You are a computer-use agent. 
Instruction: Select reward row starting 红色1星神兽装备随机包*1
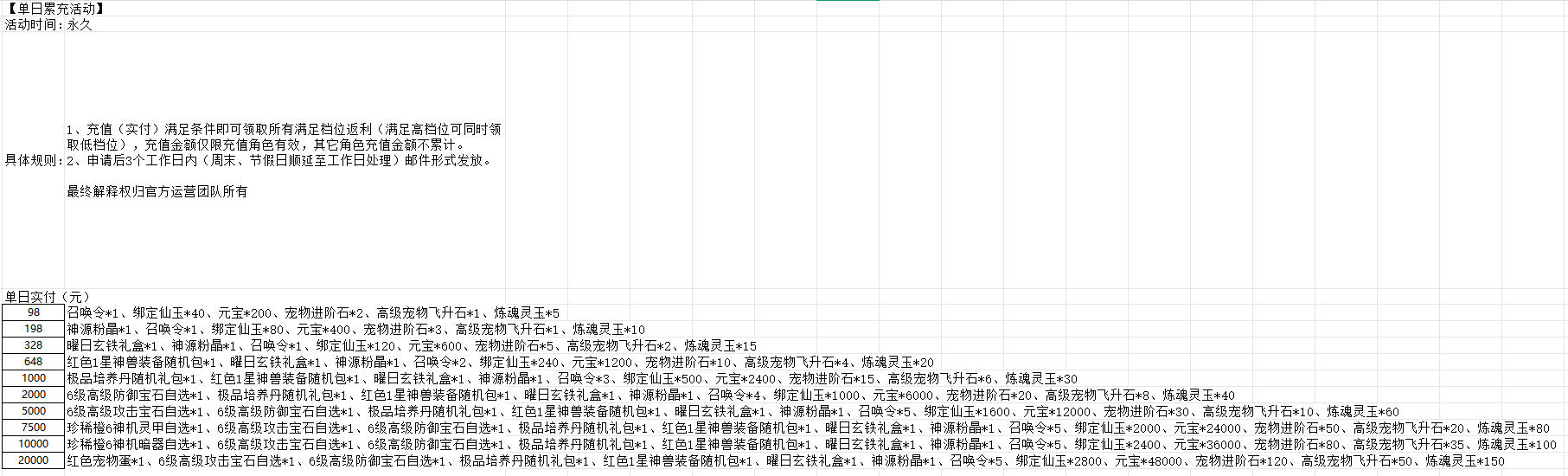(x=500, y=362)
